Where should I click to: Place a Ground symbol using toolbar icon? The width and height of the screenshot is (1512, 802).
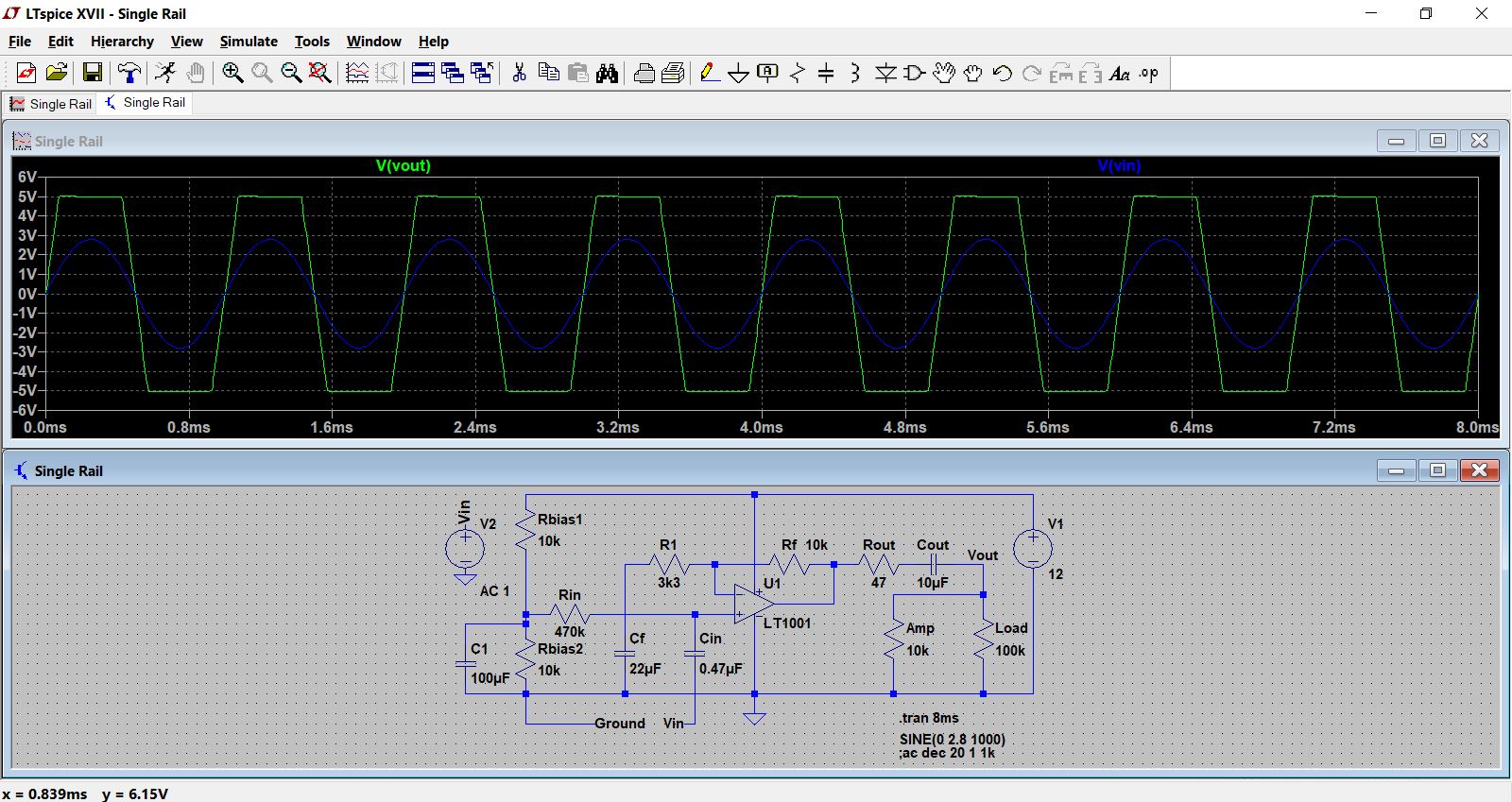(x=739, y=73)
